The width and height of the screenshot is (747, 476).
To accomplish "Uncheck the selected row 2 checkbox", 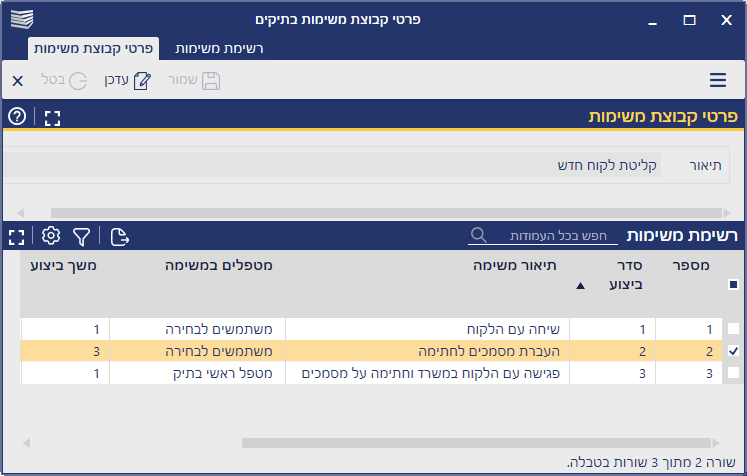I will 734,351.
